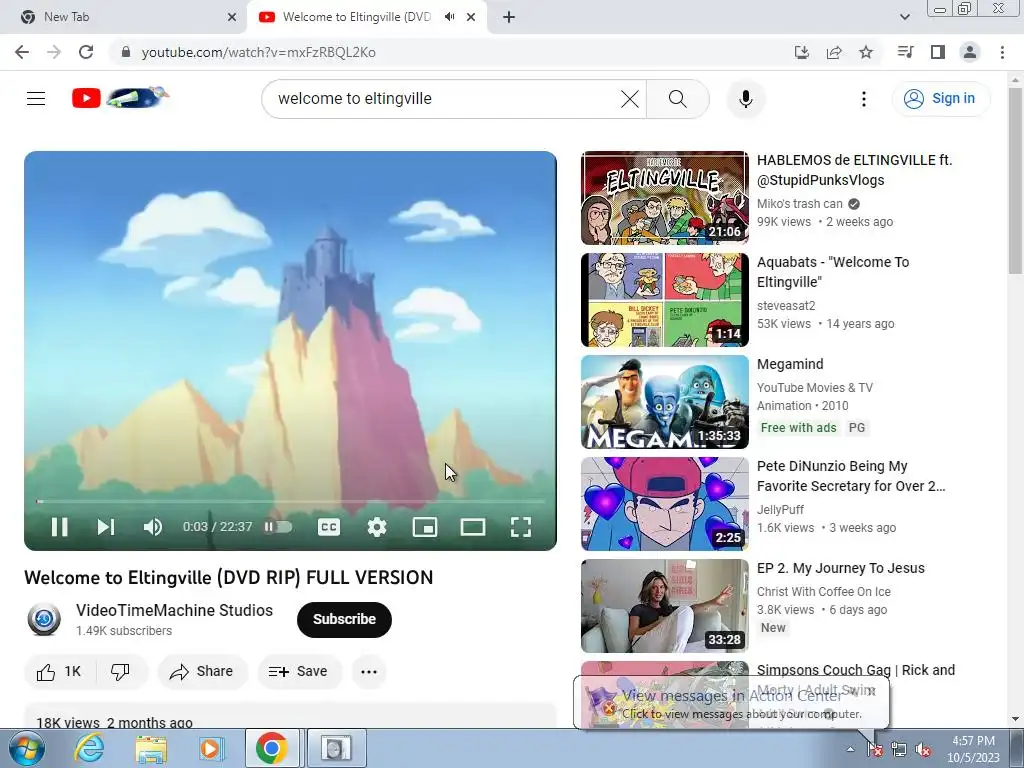Switch to theater mode
1024x768 pixels.
point(473,527)
